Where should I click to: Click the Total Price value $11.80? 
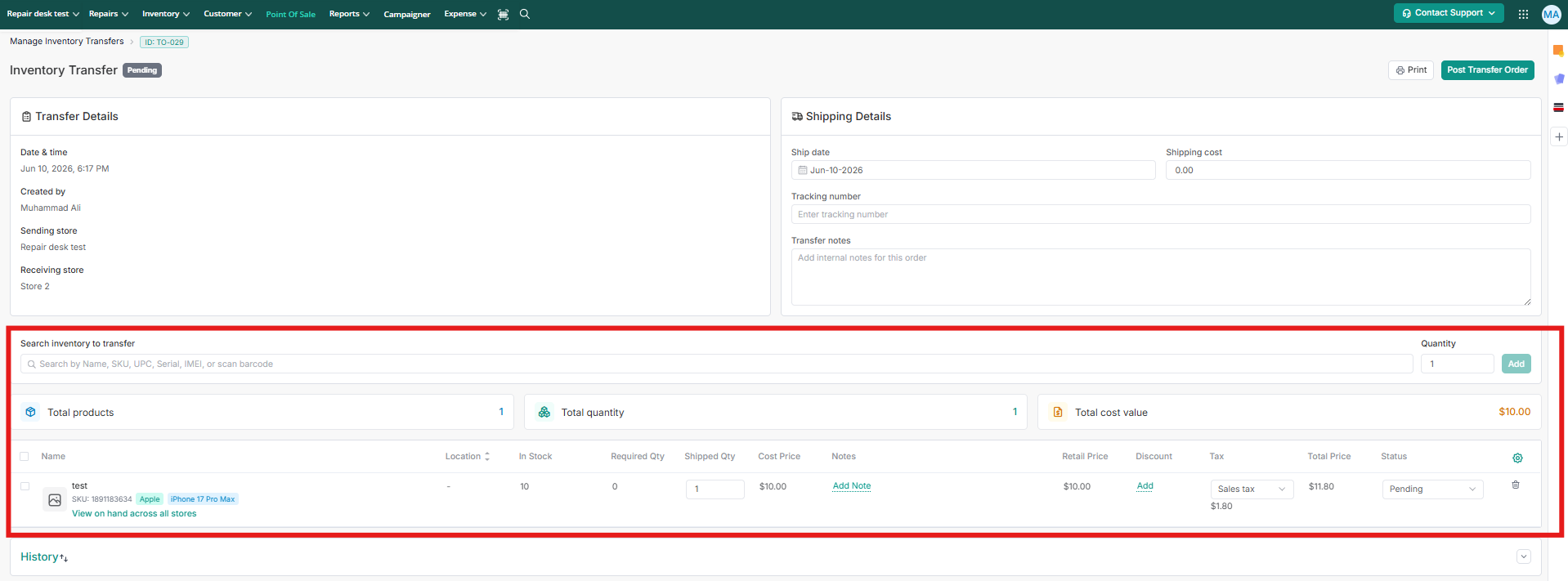(1321, 486)
